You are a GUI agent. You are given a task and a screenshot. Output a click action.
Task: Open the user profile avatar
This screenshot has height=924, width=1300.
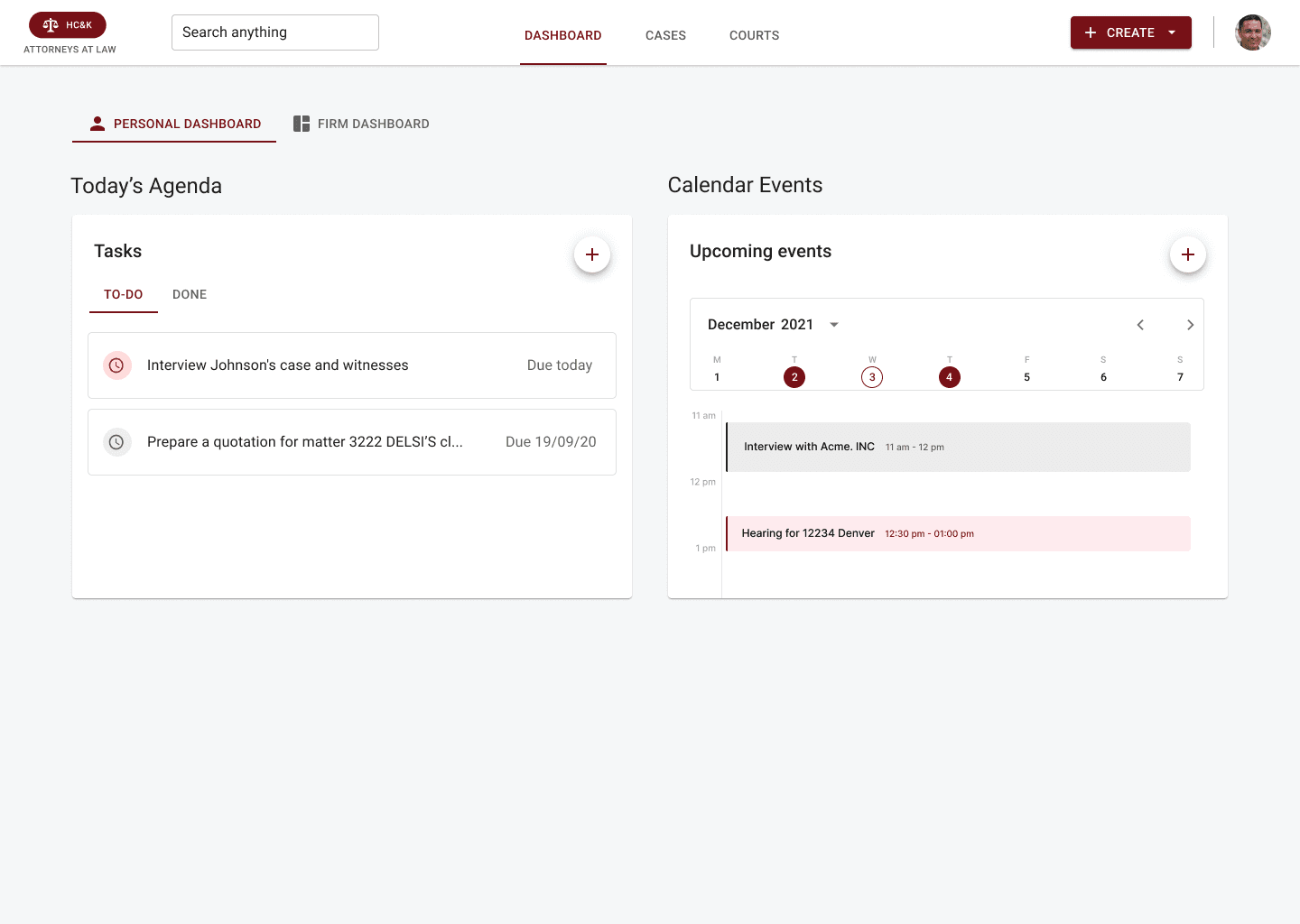pyautogui.click(x=1252, y=32)
